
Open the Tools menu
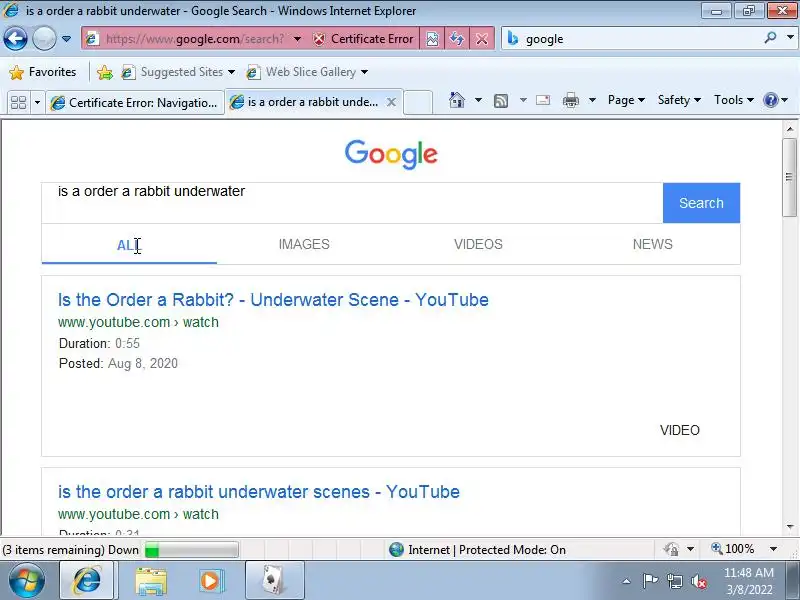pos(734,100)
